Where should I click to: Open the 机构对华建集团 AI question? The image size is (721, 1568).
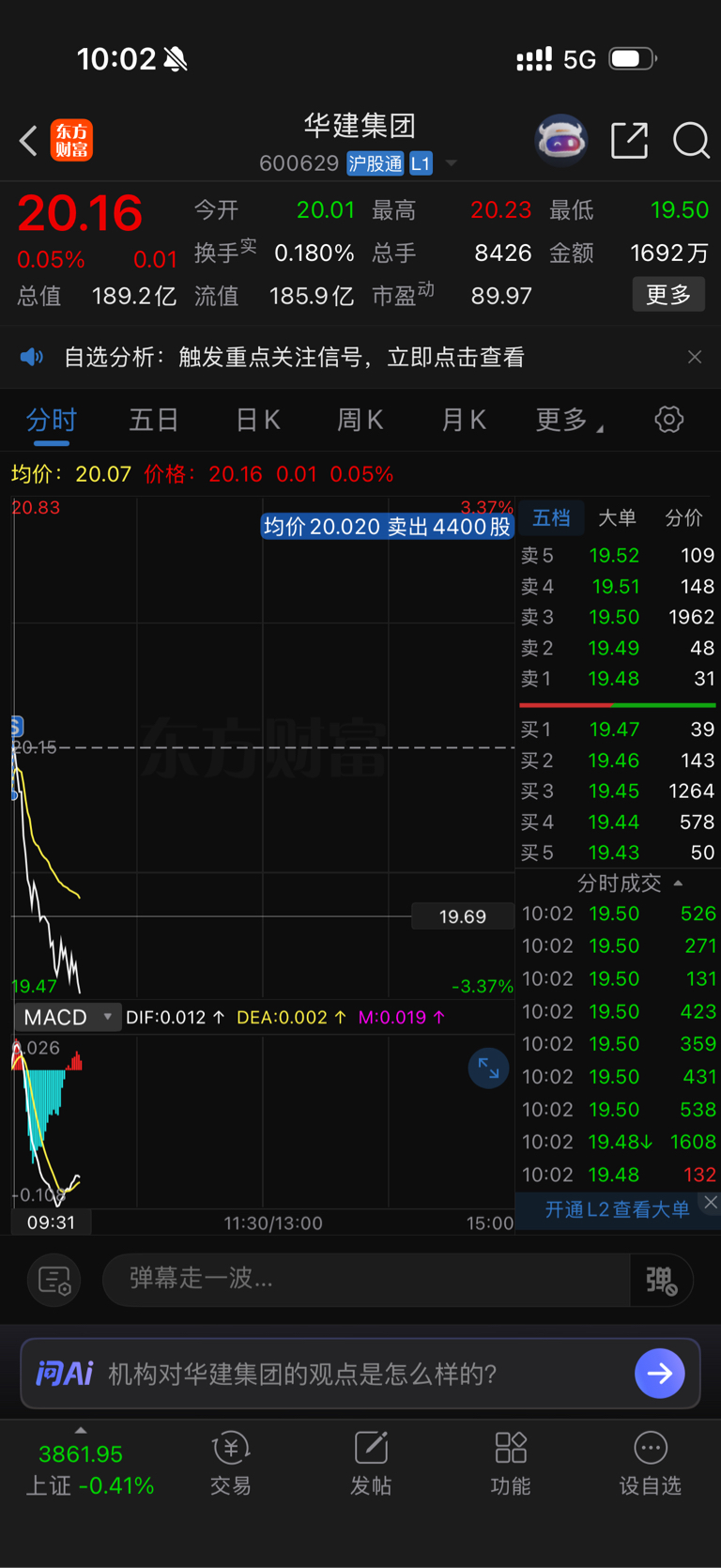click(x=302, y=1374)
